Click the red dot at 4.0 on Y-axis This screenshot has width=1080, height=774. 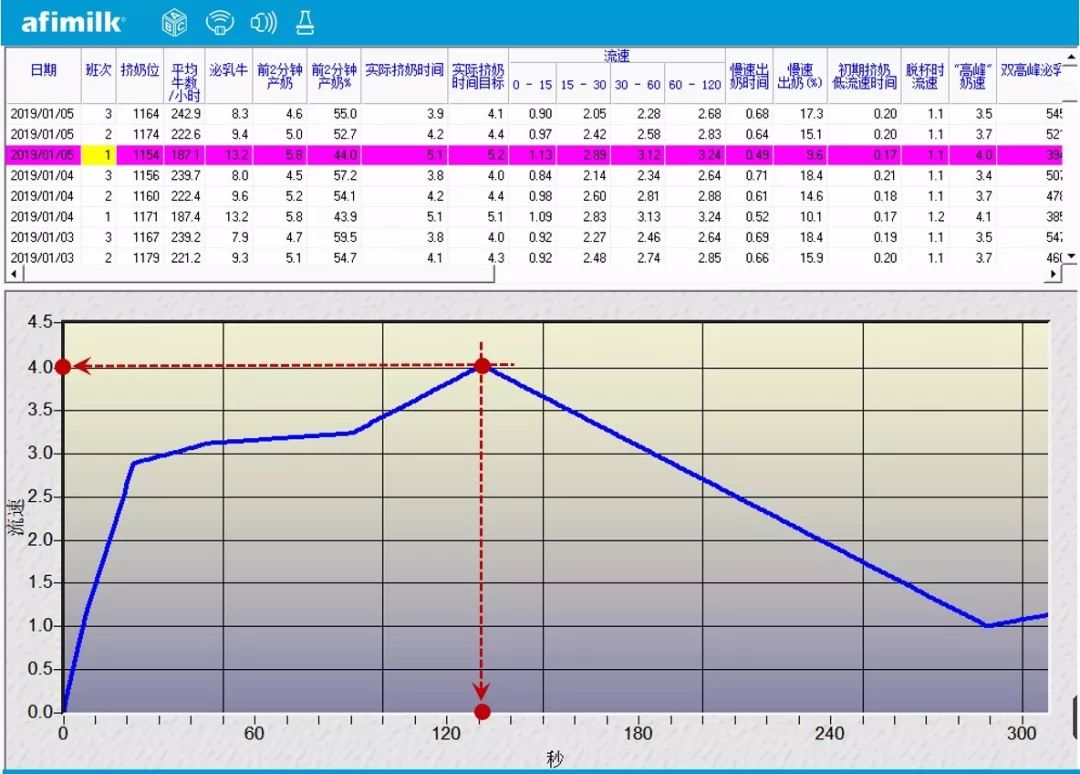pos(63,367)
